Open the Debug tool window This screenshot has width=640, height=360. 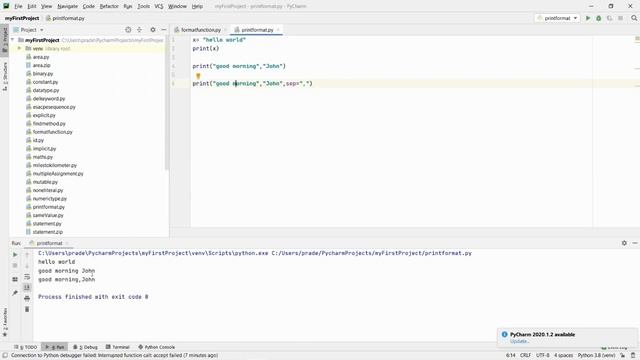point(85,347)
